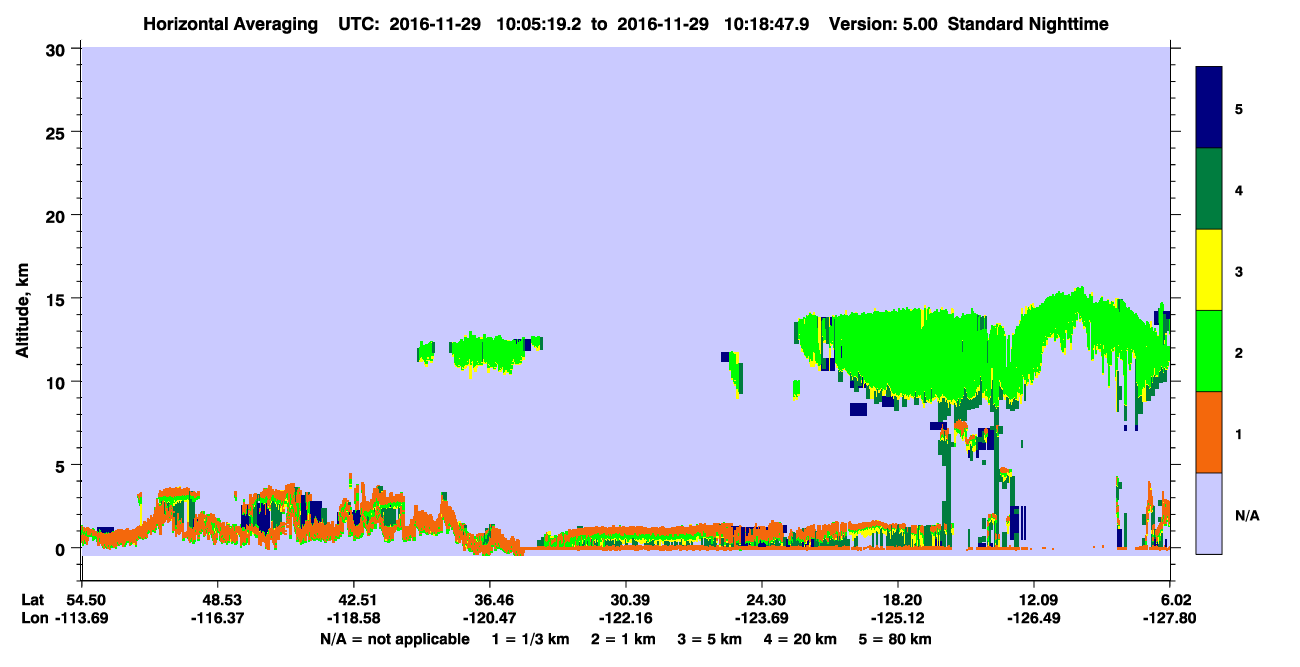Click the latitude value 24.30
The height and width of the screenshot is (667, 1300).
pos(762,600)
